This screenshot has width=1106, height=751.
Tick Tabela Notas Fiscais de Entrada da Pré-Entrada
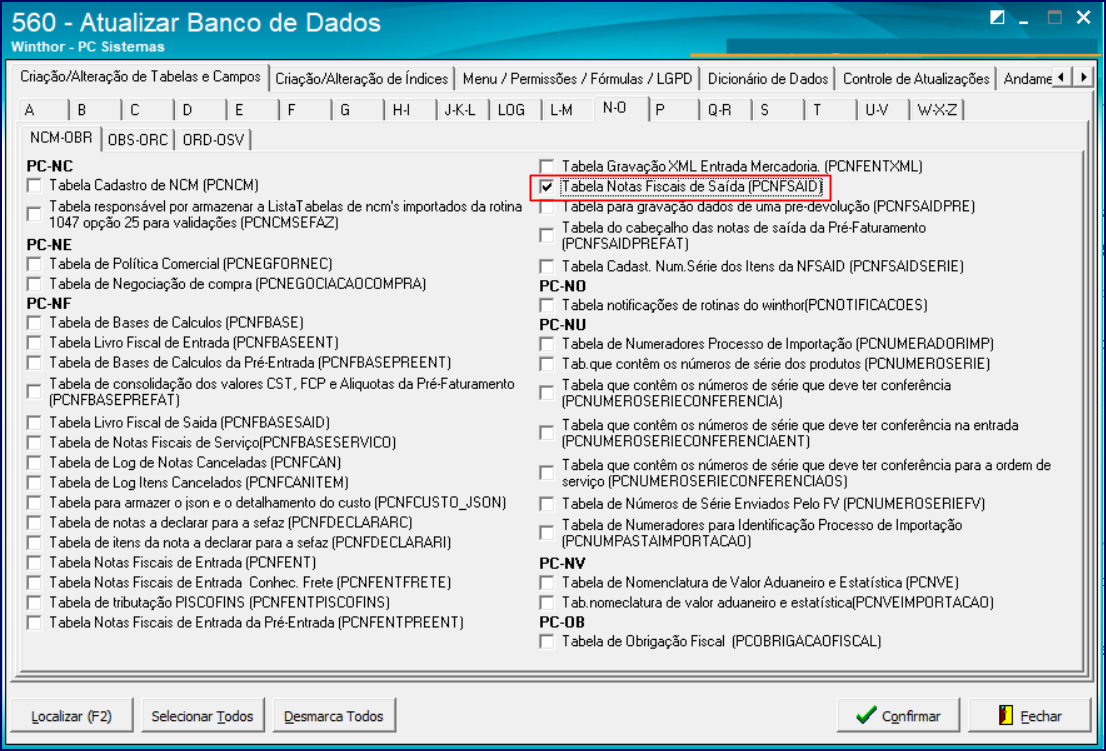[x=34, y=623]
